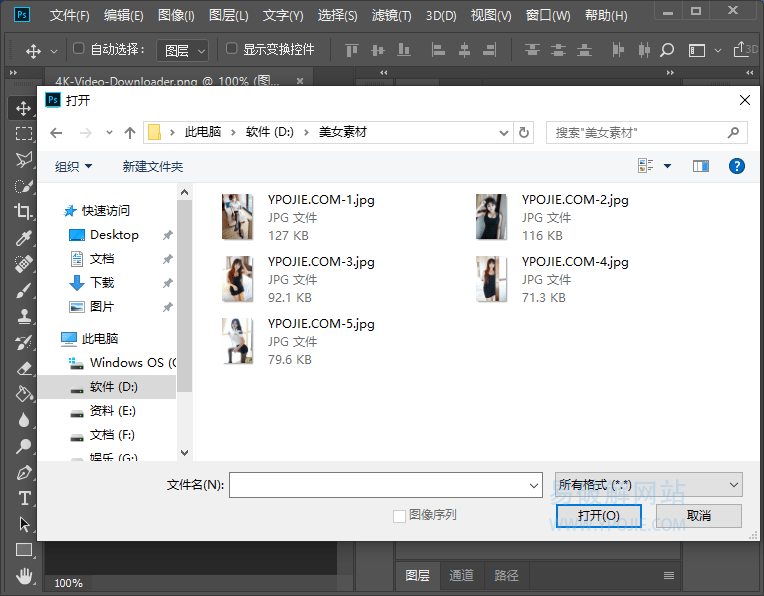Open the help button in dialog
Screen dimensions: 764x596
pos(737,166)
